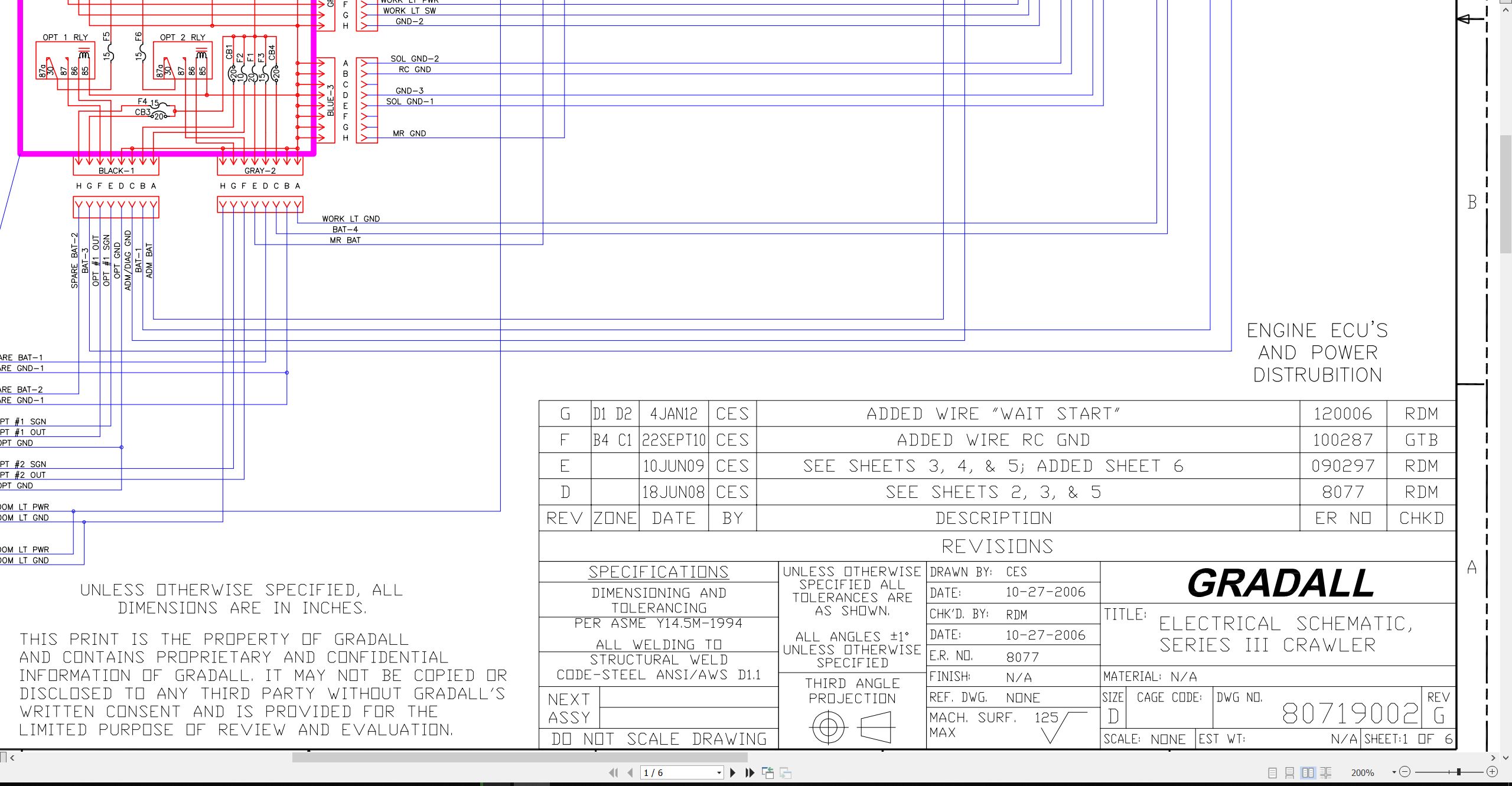This screenshot has height=786, width=1512.
Task: Click the 'ADM BAT' vertical wire label
Action: 149,260
